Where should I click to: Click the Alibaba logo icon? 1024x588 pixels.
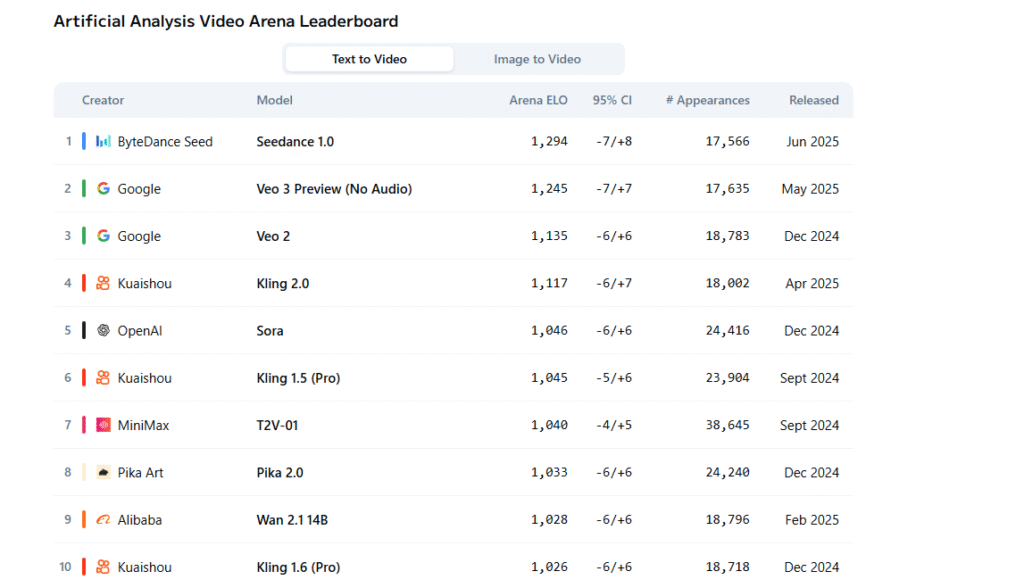coord(103,520)
